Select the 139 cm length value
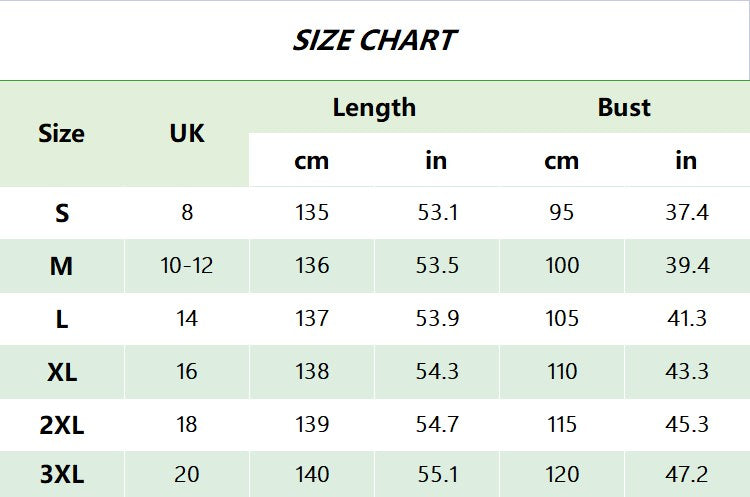Viewport: 750px width, 497px height. tap(312, 425)
